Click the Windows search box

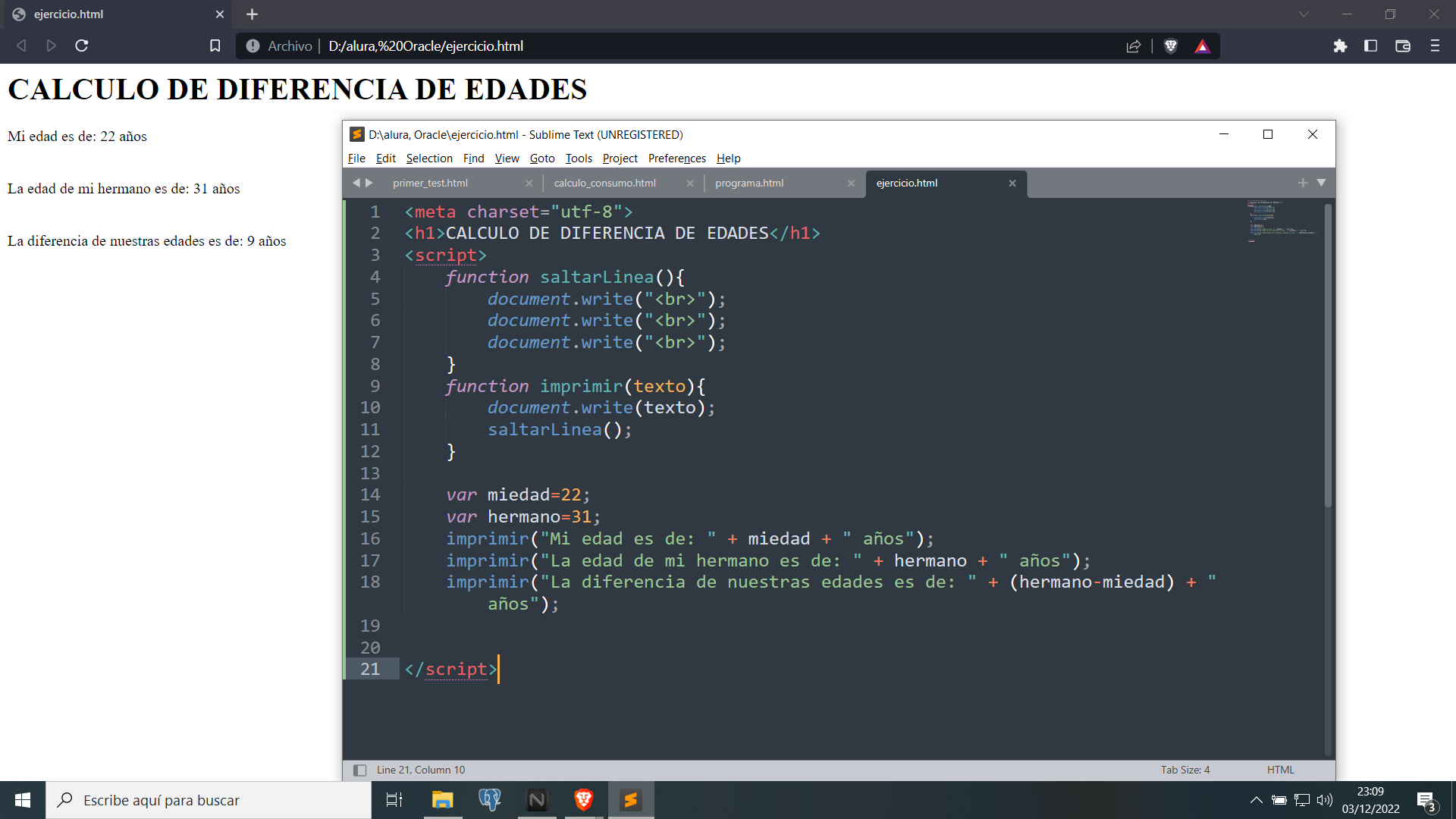209,800
